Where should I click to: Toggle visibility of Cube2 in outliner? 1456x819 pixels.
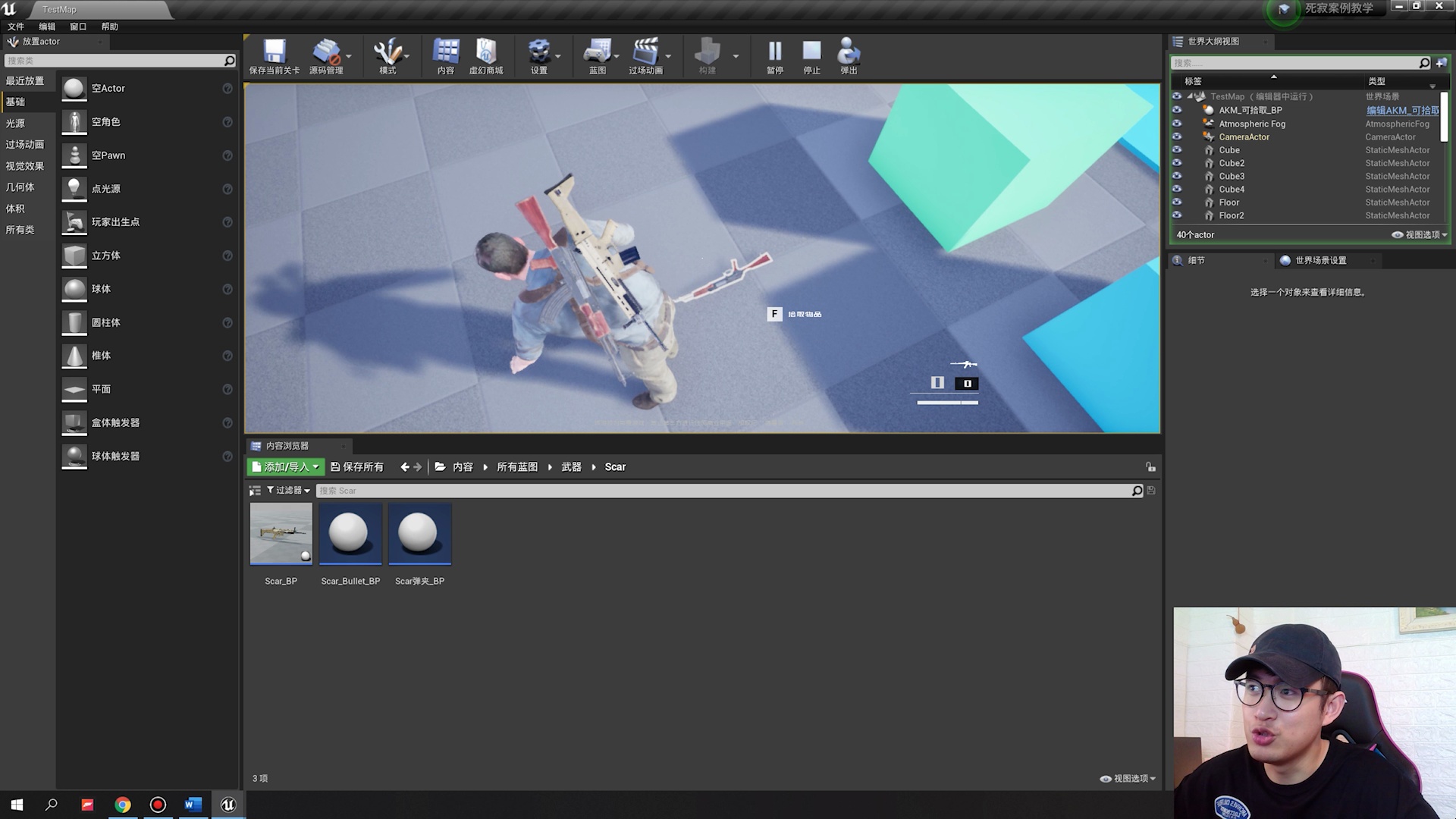tap(1177, 163)
